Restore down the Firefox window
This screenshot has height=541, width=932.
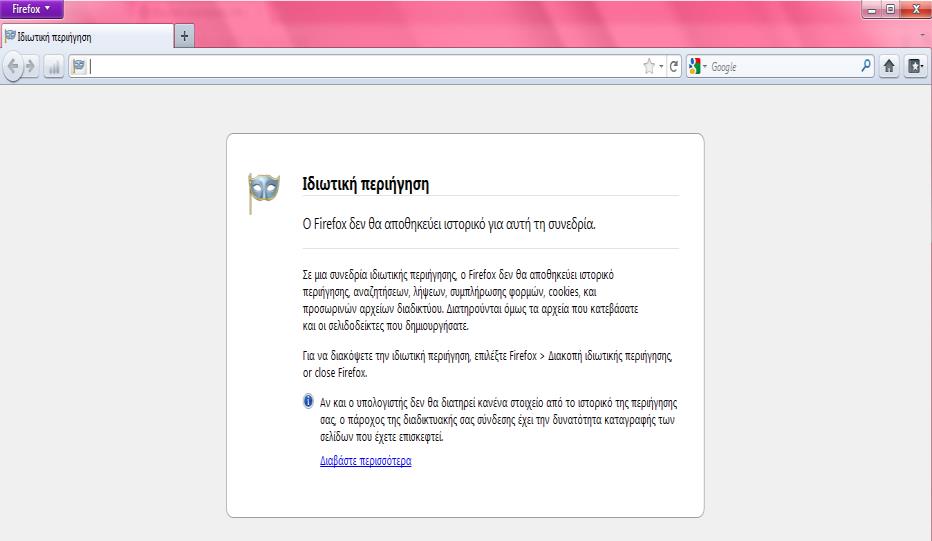click(x=890, y=9)
